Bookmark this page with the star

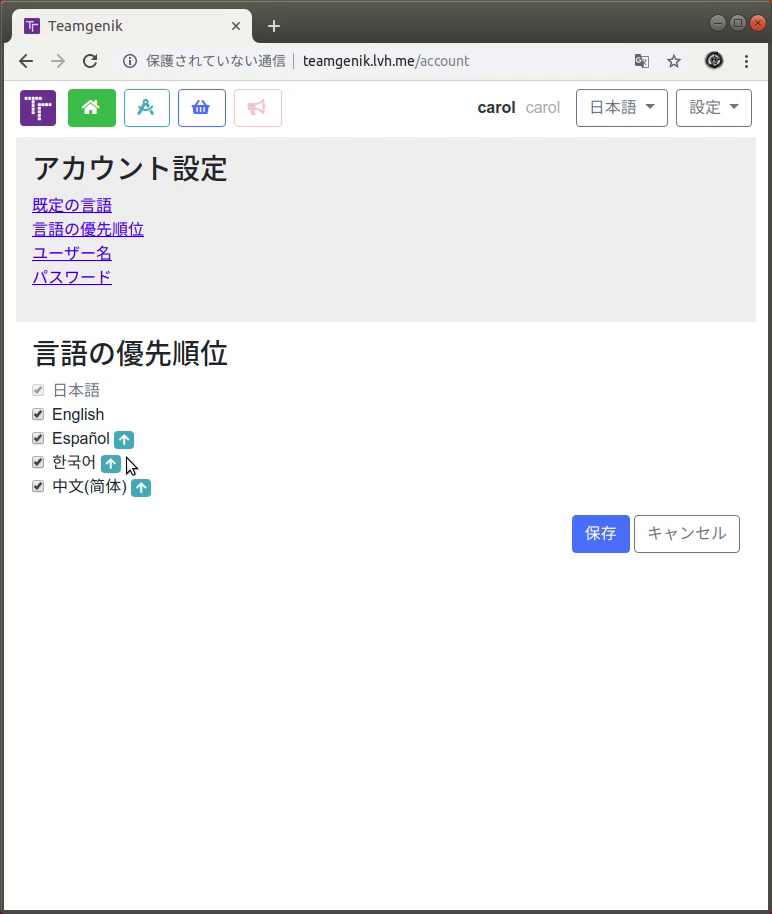pos(674,61)
